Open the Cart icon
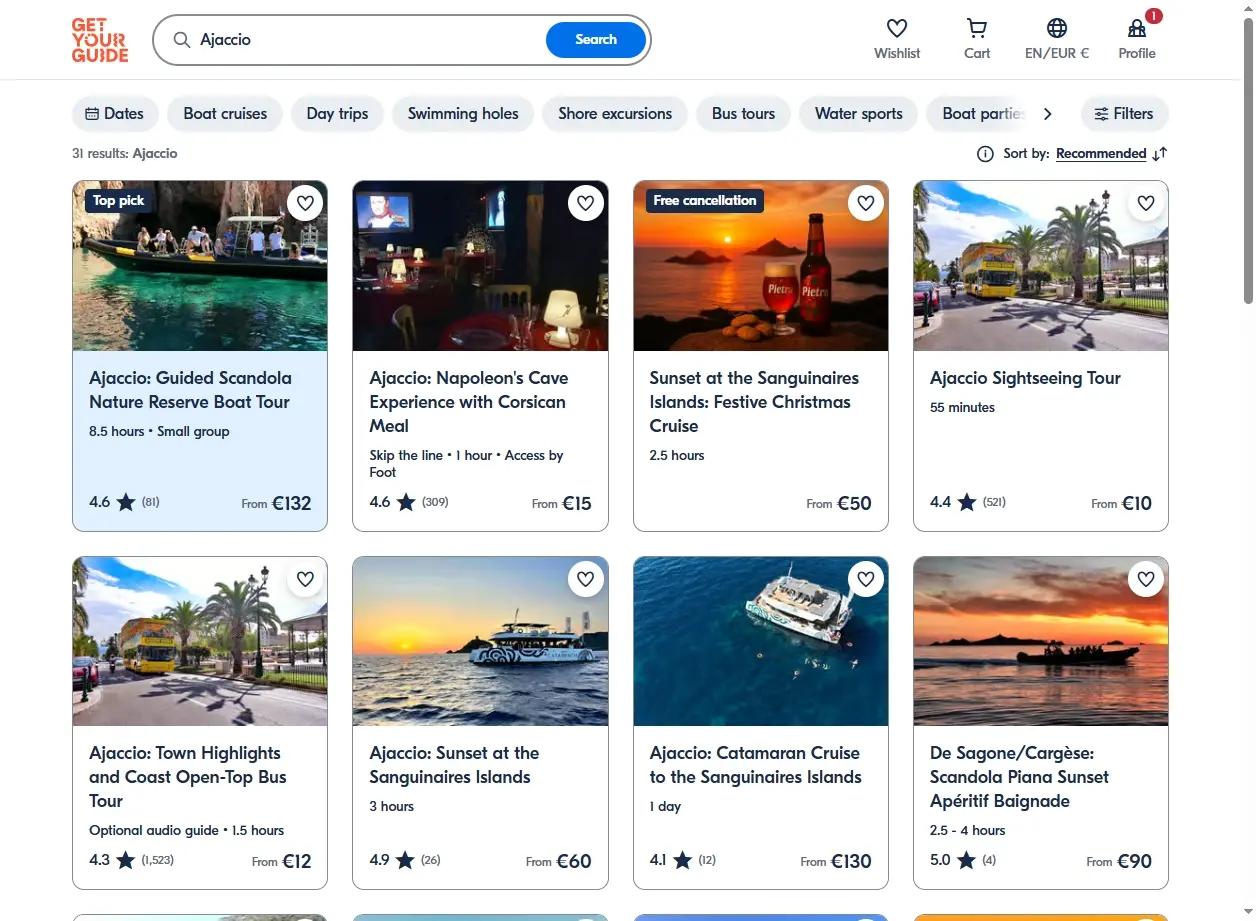 click(x=977, y=28)
